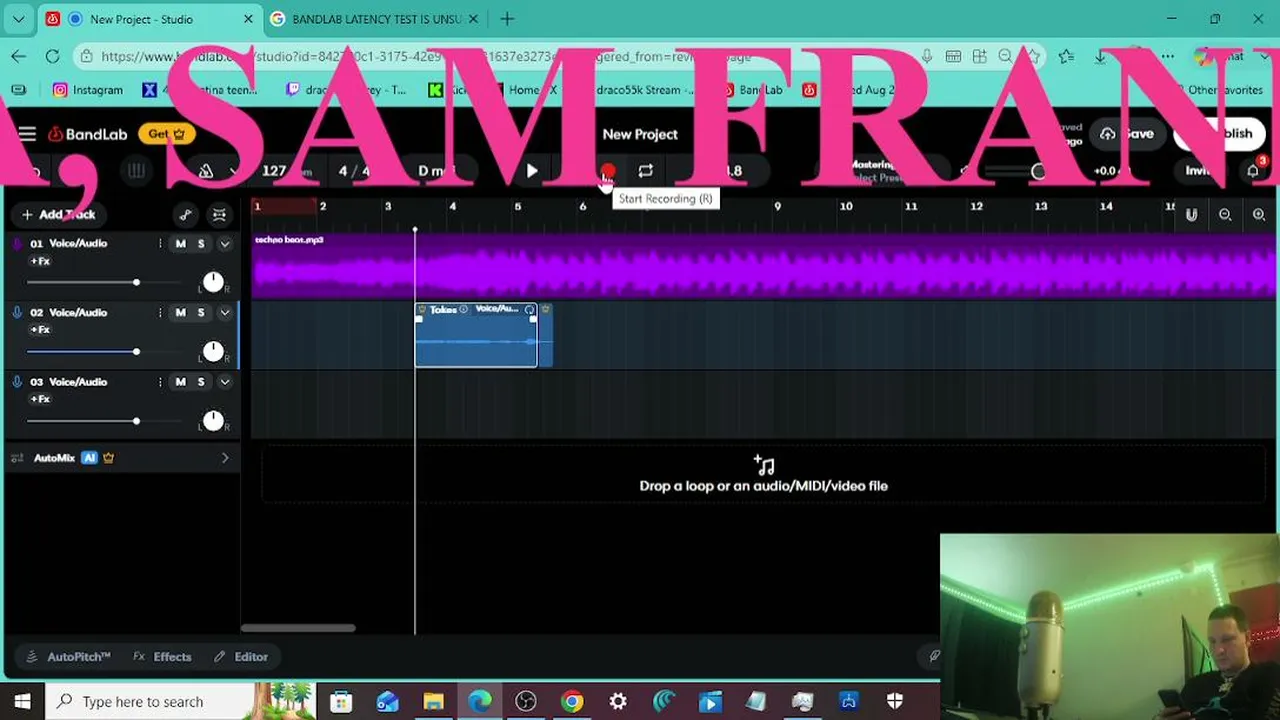Mute track 02 Voice/Audio
Image resolution: width=1280 pixels, height=720 pixels.
(180, 312)
